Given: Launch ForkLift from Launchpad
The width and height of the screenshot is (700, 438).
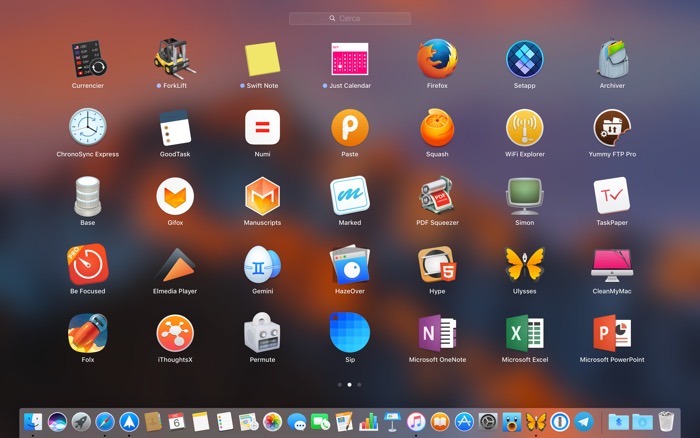Looking at the screenshot, I should point(175,59).
